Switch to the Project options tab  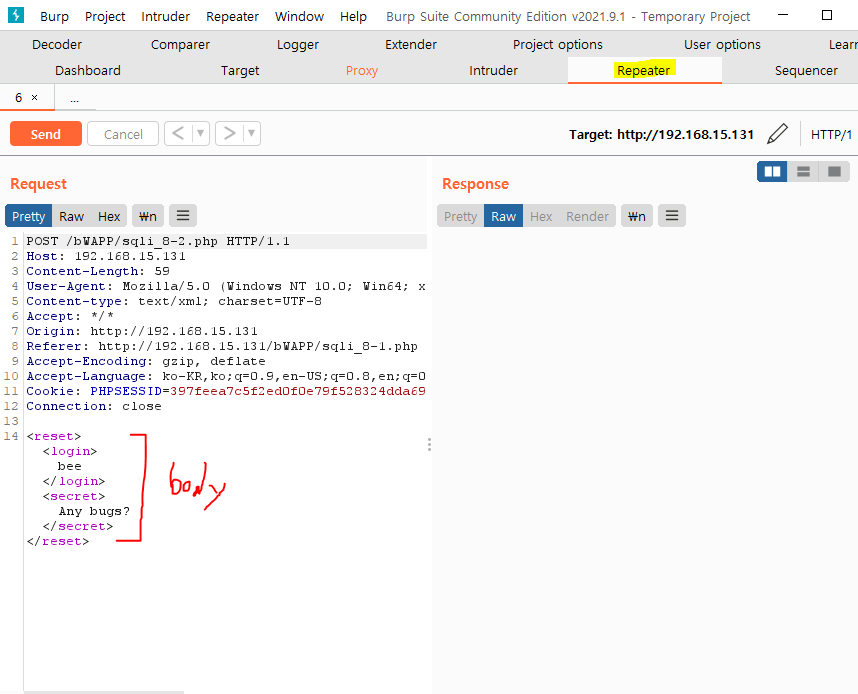558,44
